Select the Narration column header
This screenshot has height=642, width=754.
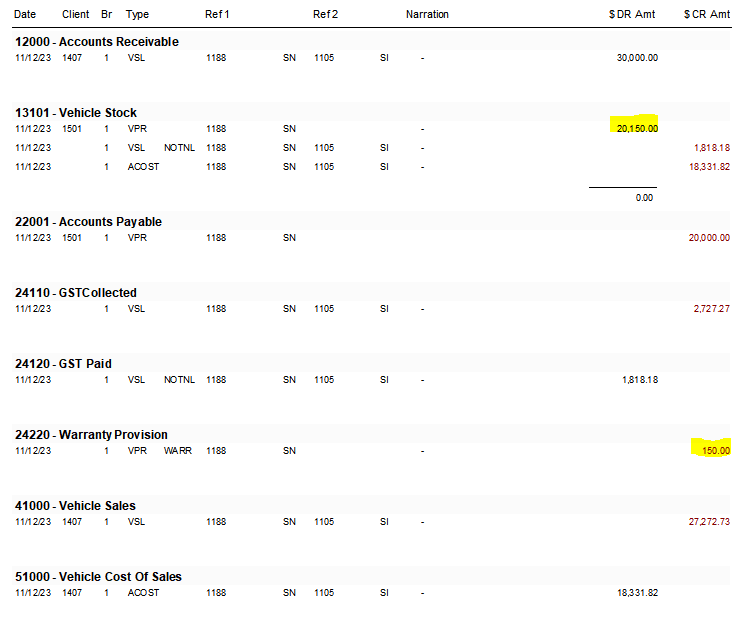click(x=427, y=15)
